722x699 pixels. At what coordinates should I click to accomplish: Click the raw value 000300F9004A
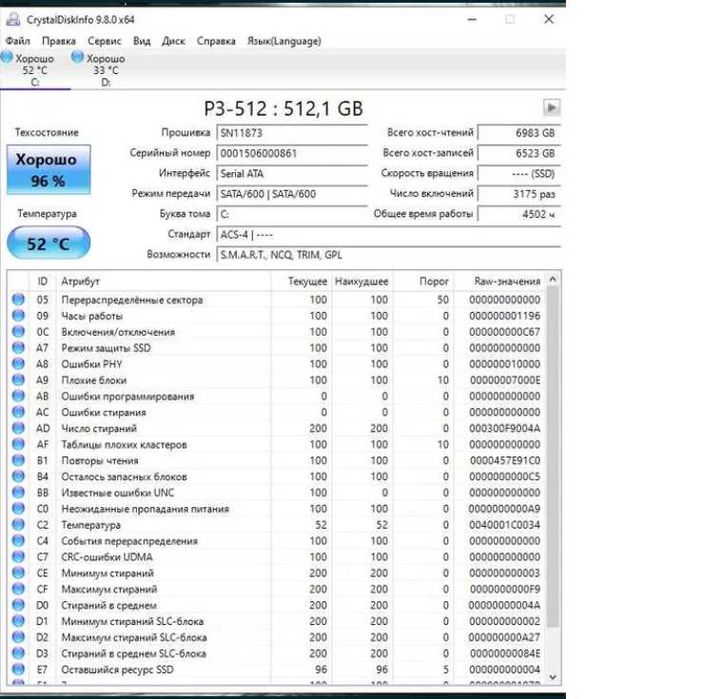tap(505, 429)
